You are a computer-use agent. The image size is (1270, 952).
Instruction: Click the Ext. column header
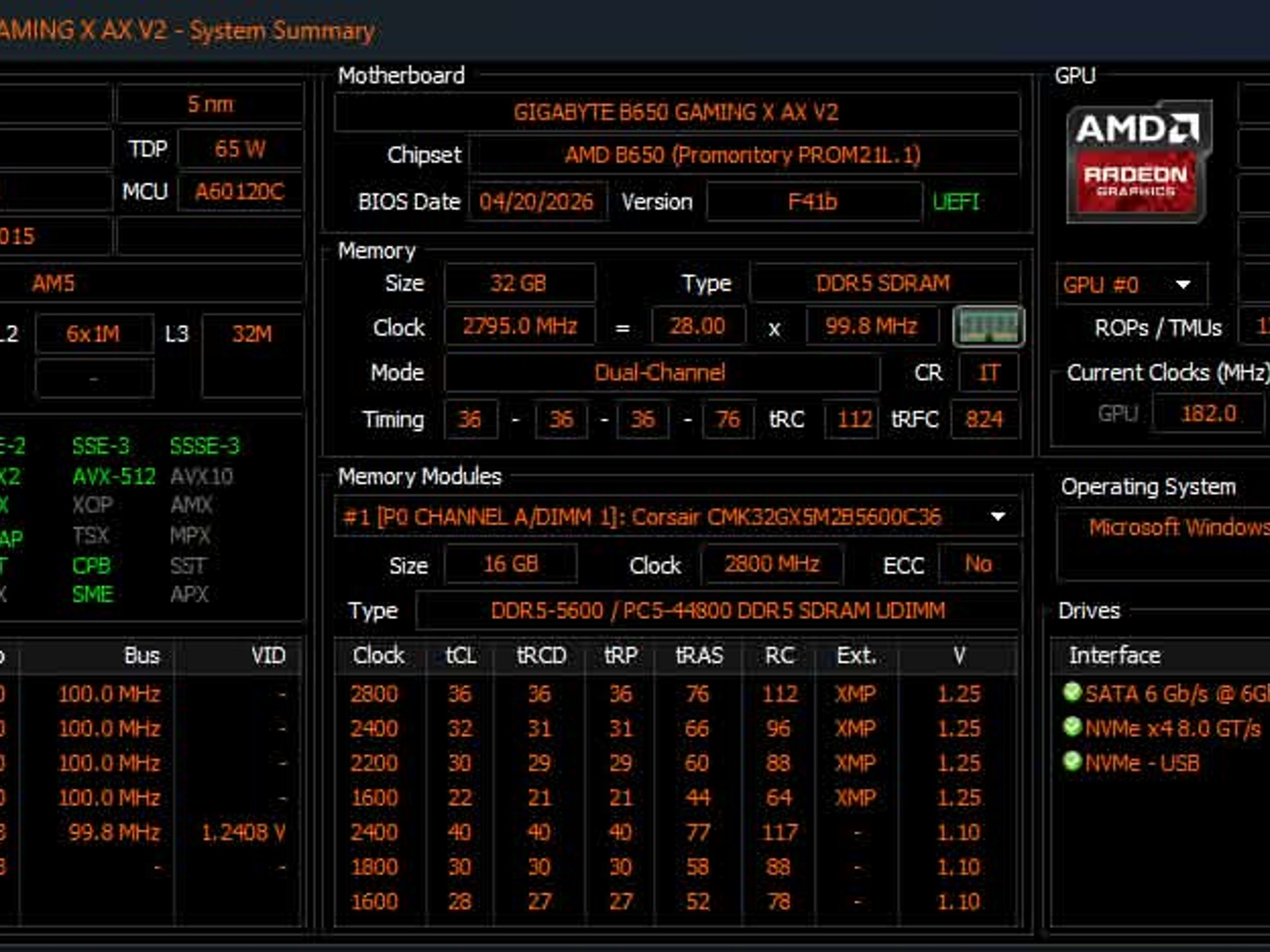[856, 656]
